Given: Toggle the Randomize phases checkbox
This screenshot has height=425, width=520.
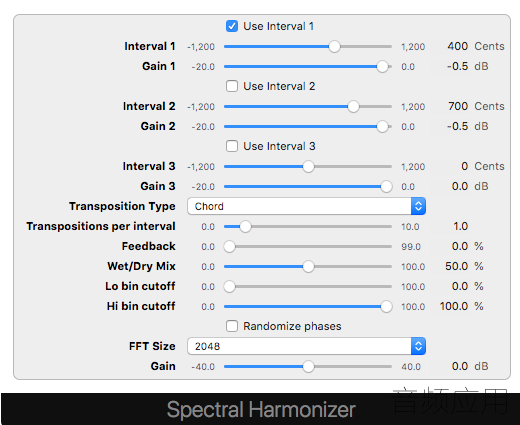Looking at the screenshot, I should 232,326.
